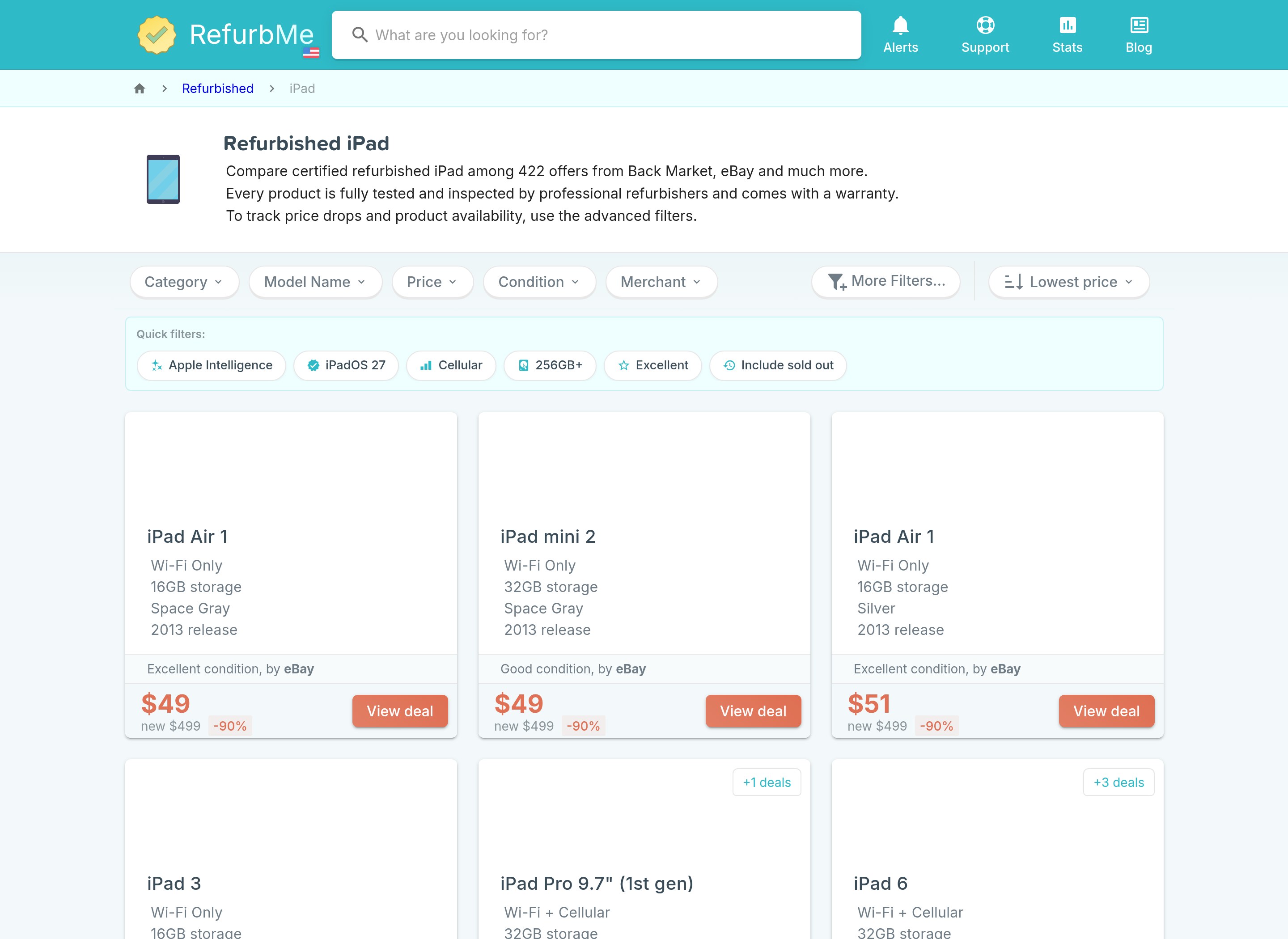Click the RefurbMe brand name text
The image size is (1288, 939).
251,34
